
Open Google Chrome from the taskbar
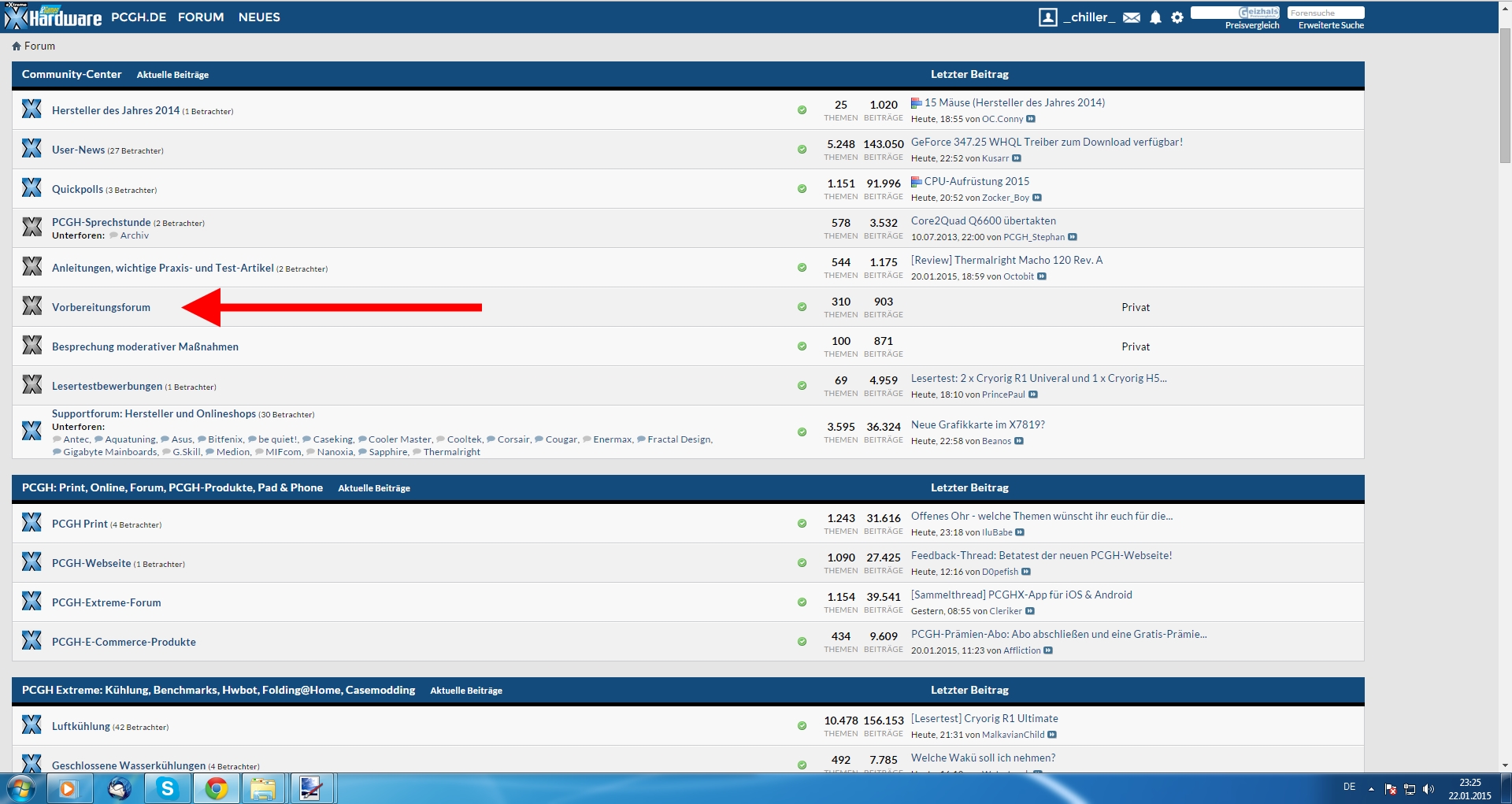click(x=217, y=788)
